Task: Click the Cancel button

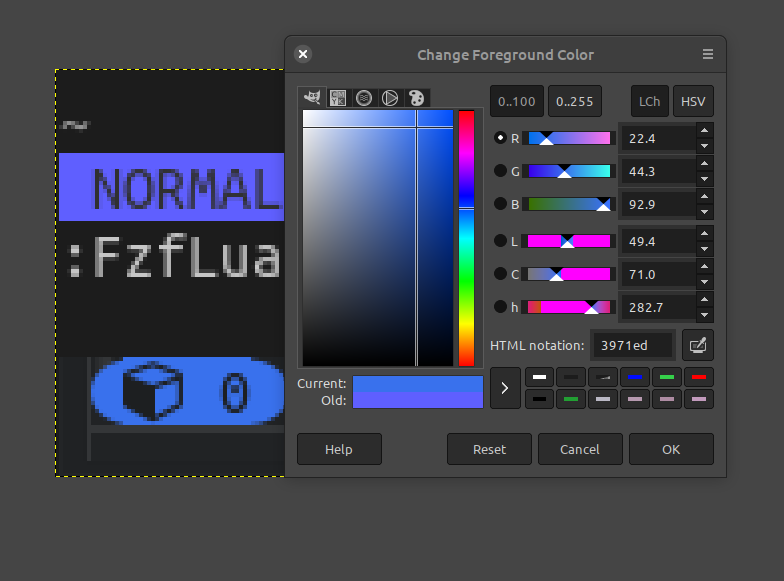Action: 580,449
